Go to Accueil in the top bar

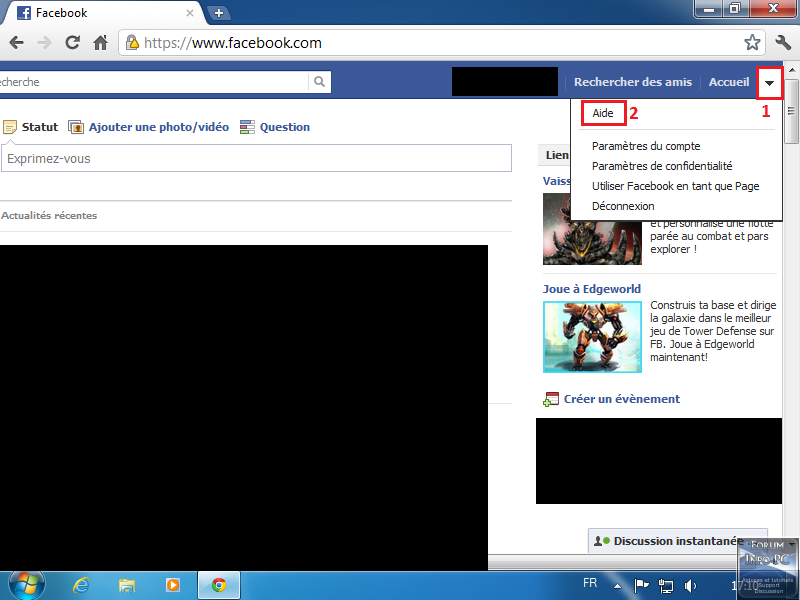click(x=729, y=82)
